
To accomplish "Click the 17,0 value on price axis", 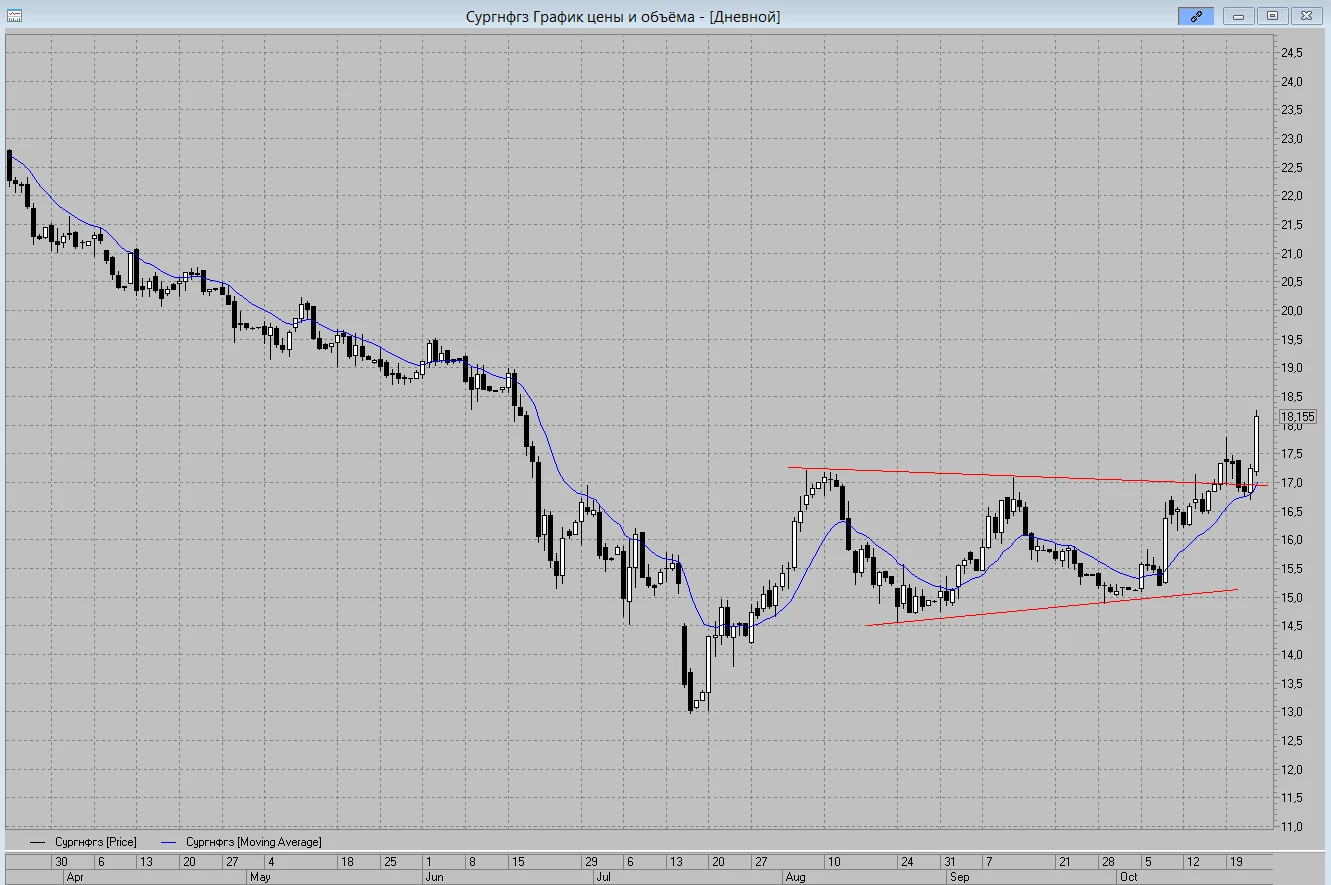I will [x=1291, y=482].
